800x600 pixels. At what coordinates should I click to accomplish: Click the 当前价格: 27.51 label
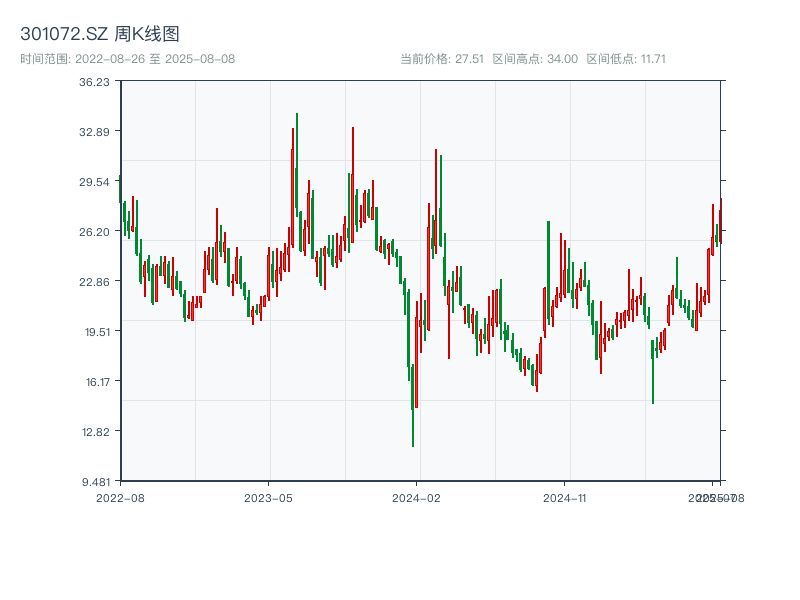point(442,59)
